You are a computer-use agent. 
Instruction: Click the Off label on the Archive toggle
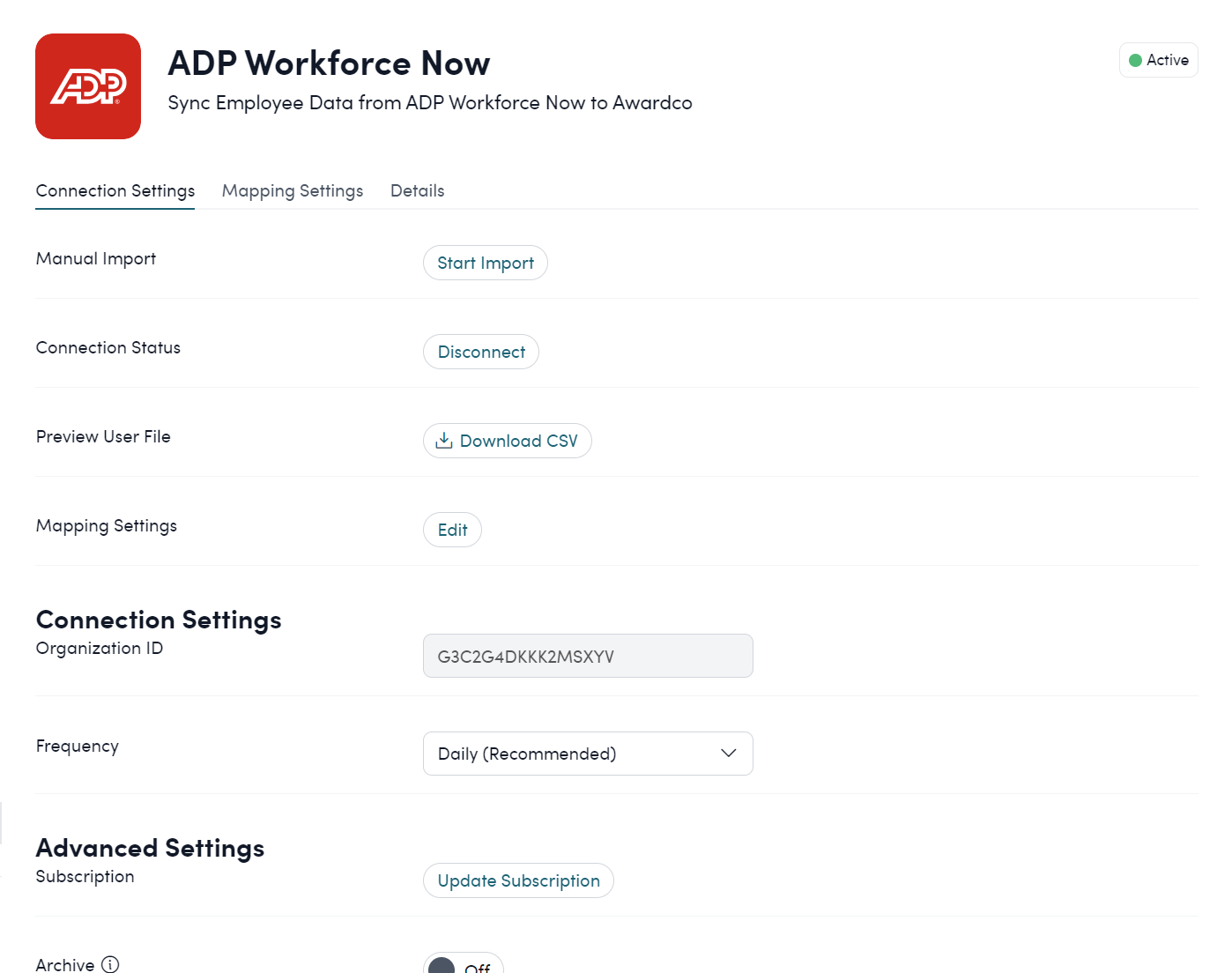(x=476, y=968)
